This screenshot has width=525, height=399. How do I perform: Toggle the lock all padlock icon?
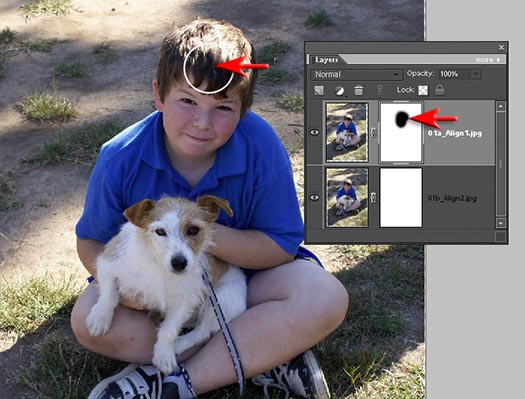pyautogui.click(x=440, y=90)
